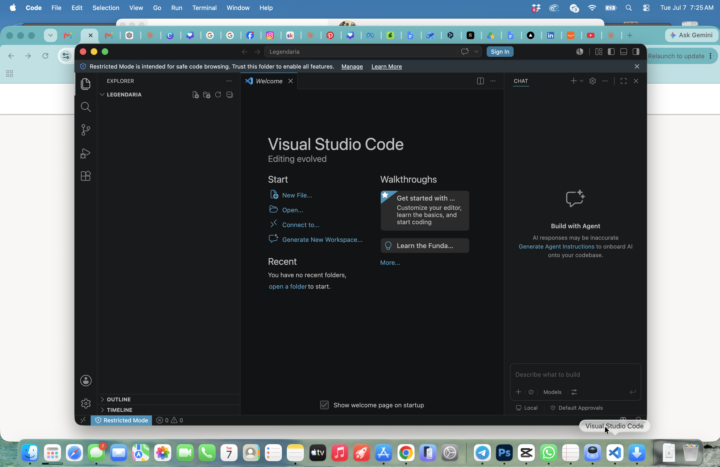720x467 pixels.
Task: Create a new file in LEGENDARIA folder
Action: (196, 95)
